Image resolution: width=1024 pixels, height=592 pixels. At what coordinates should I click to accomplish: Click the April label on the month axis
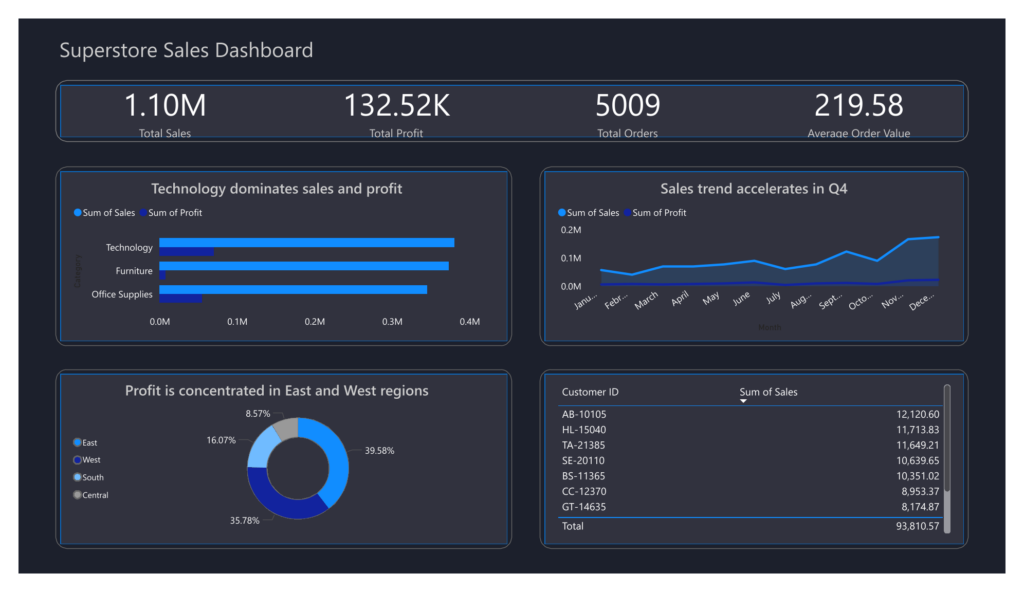pyautogui.click(x=680, y=299)
